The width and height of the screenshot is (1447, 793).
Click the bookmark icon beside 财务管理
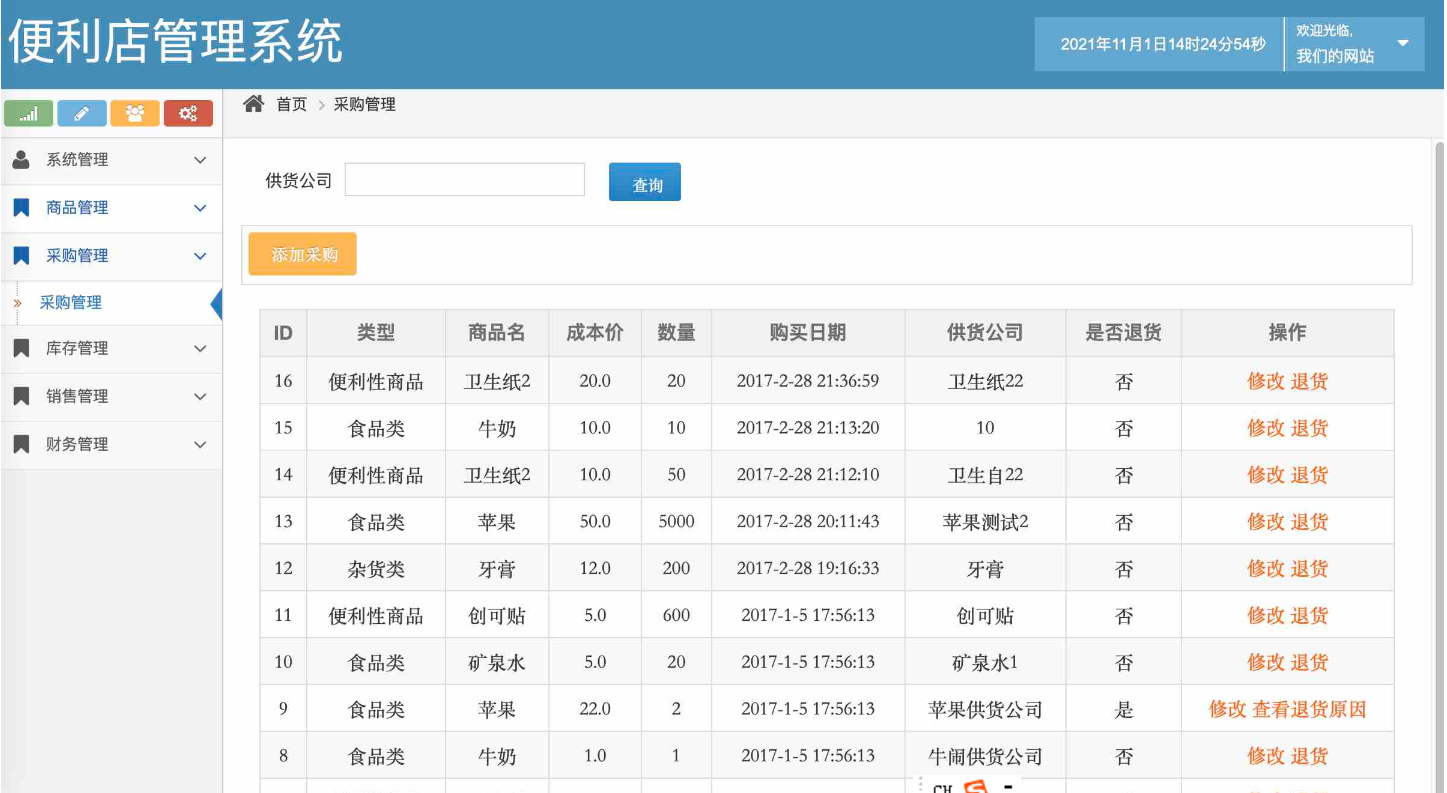point(21,444)
